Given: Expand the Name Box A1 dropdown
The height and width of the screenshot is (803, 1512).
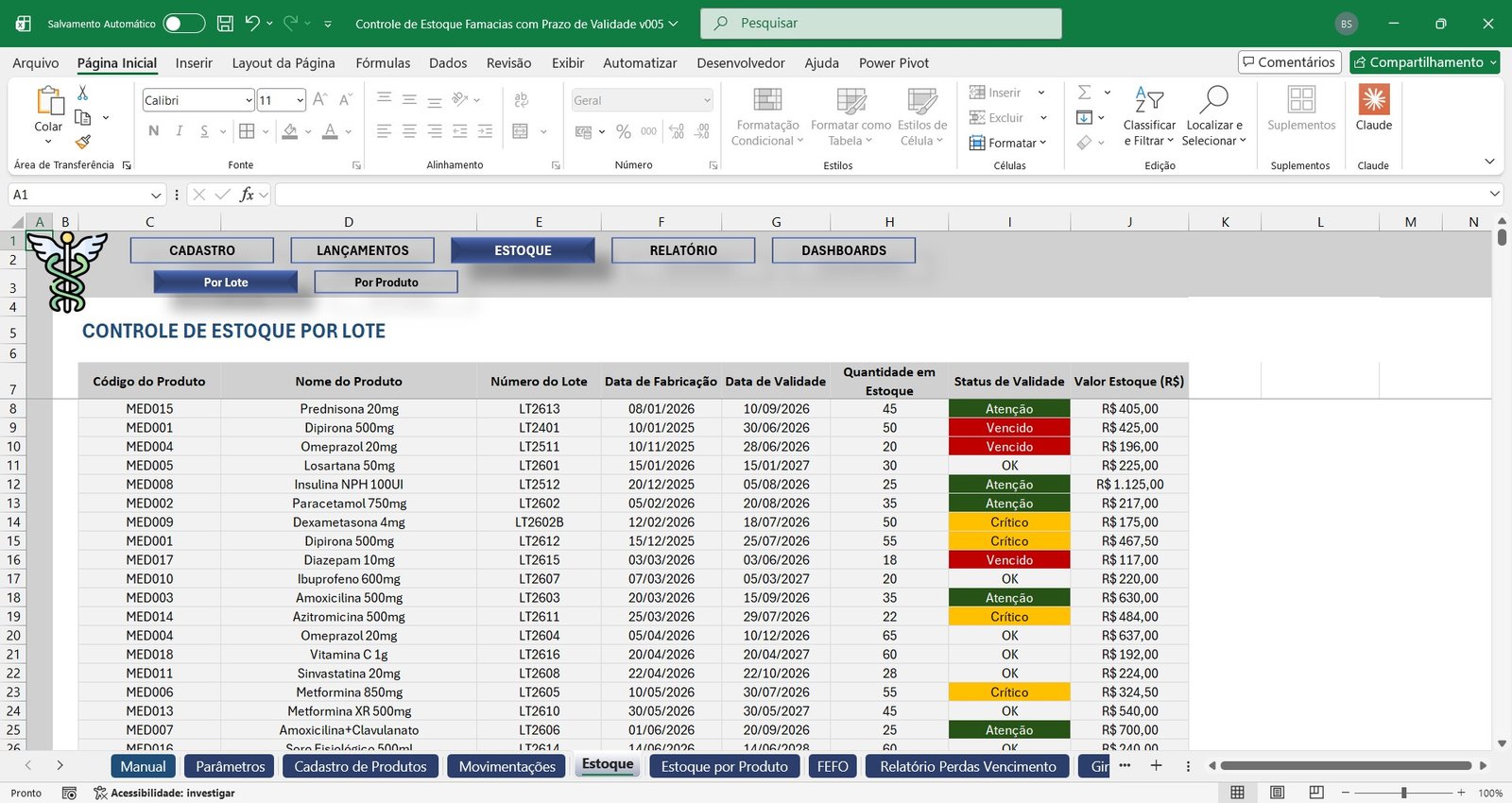Looking at the screenshot, I should coord(156,195).
